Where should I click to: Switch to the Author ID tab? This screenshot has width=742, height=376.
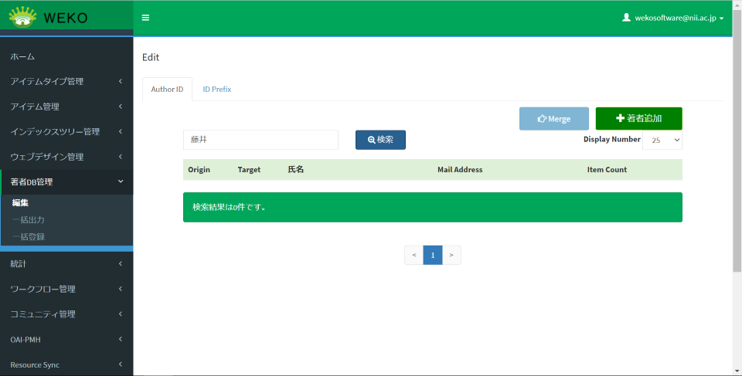(x=167, y=89)
